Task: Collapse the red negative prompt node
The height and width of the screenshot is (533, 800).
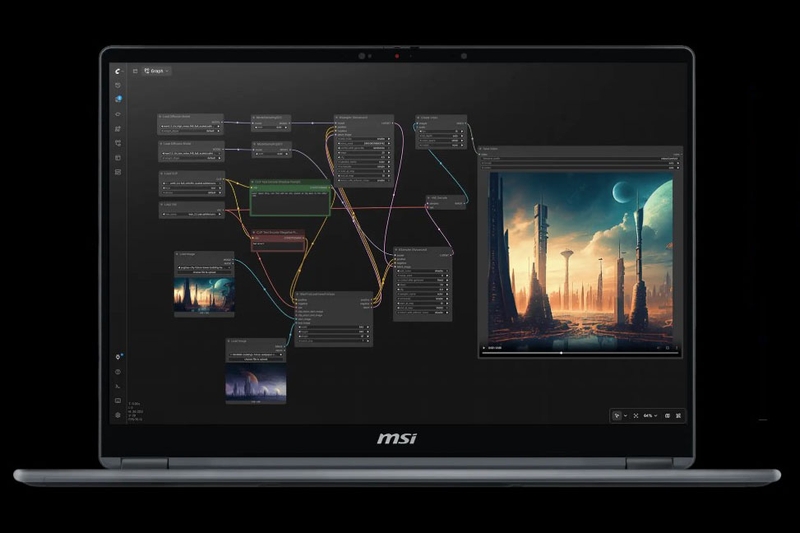Action: 254,233
